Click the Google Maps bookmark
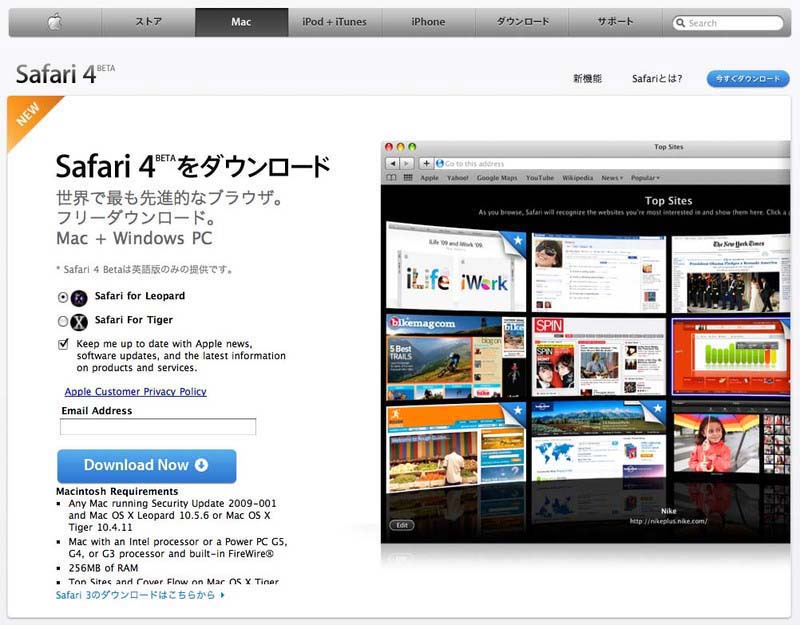Screen dimensions: 800x625 [x=497, y=178]
